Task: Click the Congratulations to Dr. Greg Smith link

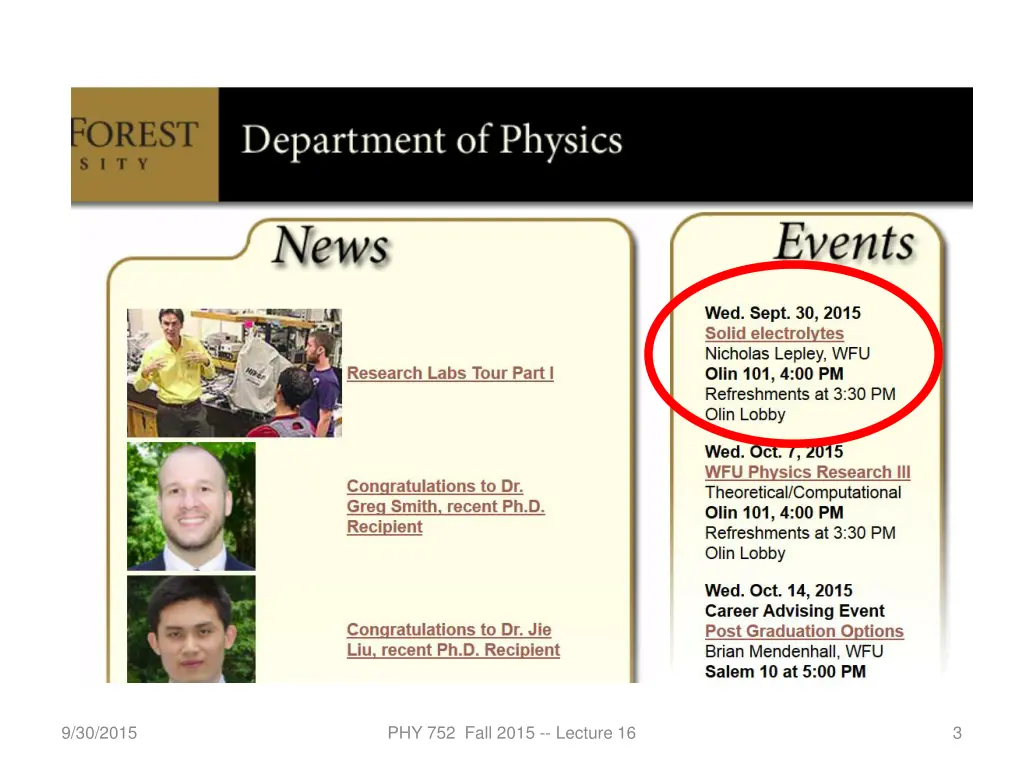Action: [x=445, y=506]
